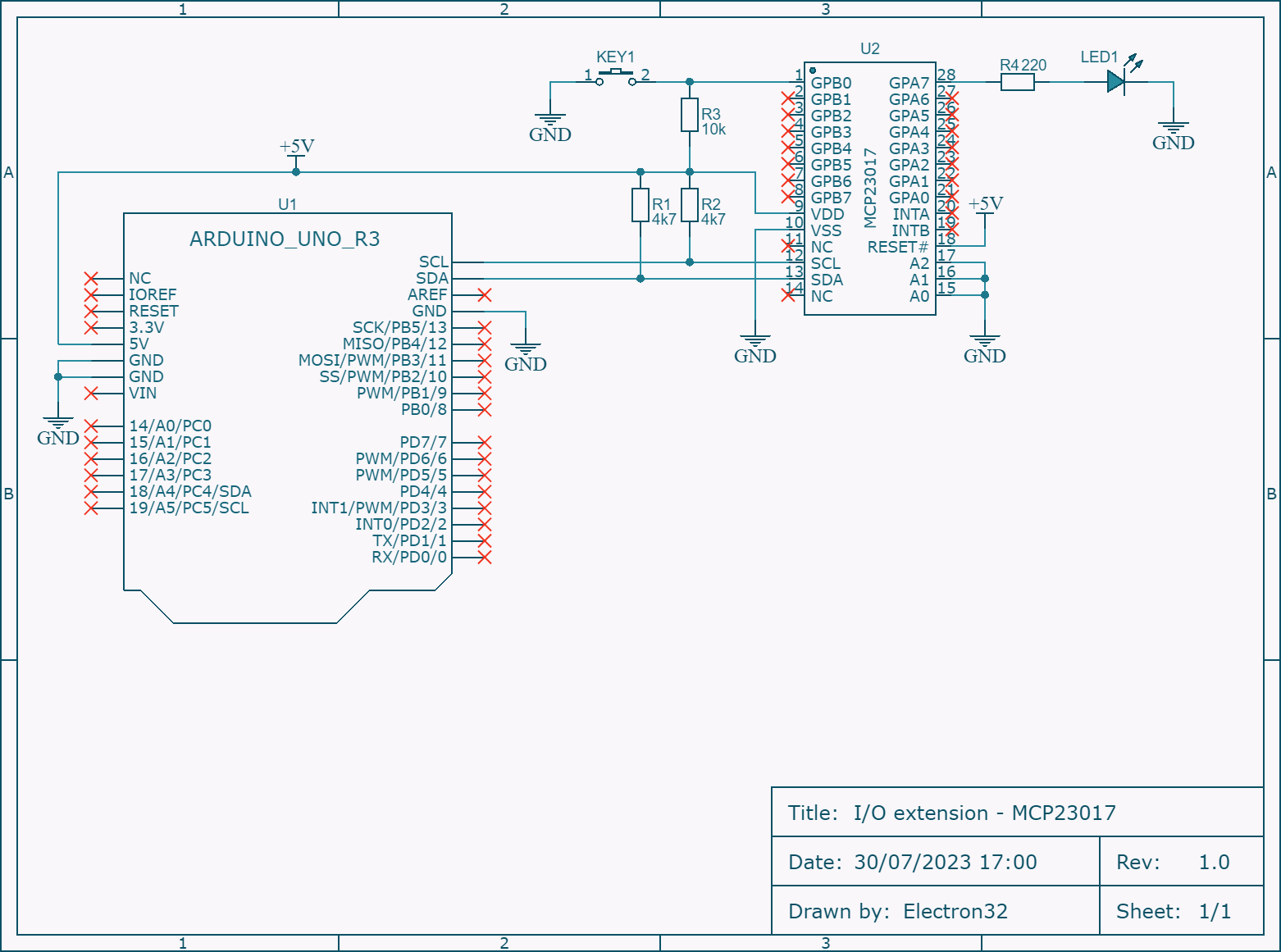Screen dimensions: 1281x952
Task: Select the LED1 diode symbol
Action: (x=1115, y=81)
